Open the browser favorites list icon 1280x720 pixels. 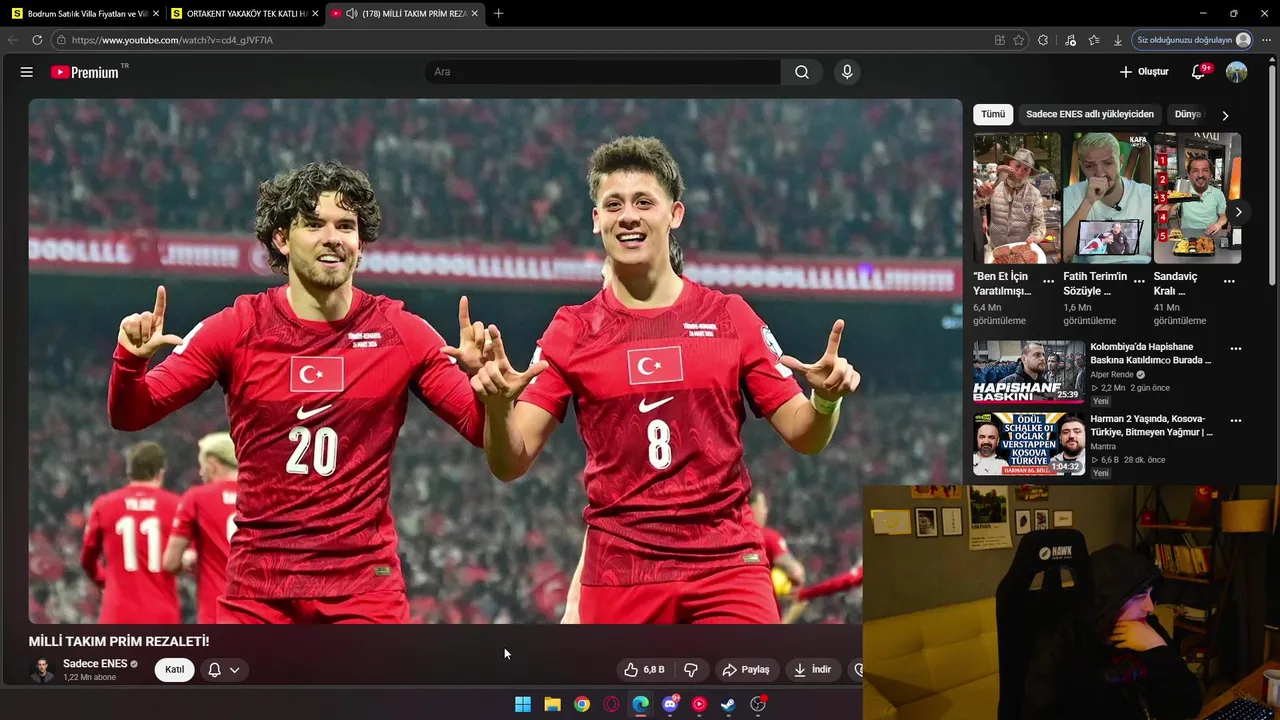tap(1094, 40)
